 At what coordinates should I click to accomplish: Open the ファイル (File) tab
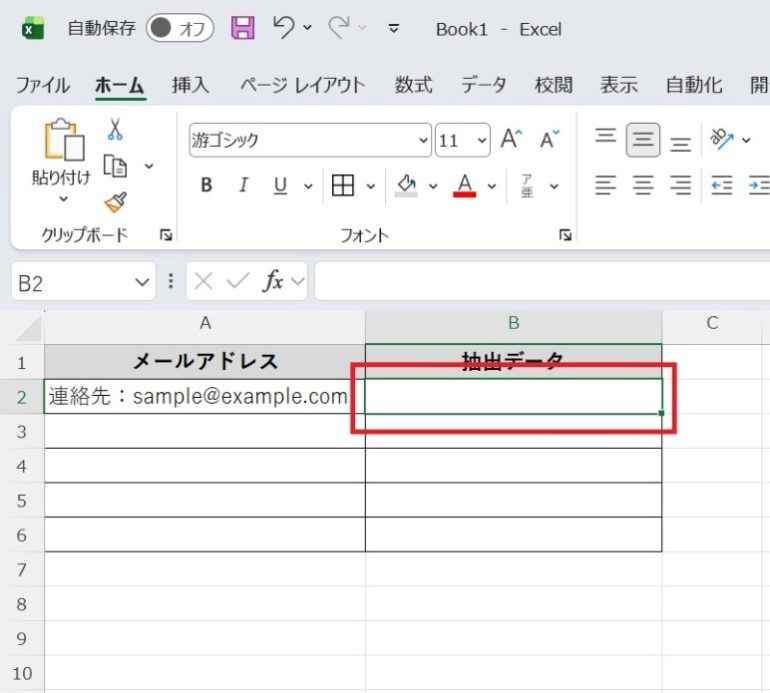coord(43,85)
